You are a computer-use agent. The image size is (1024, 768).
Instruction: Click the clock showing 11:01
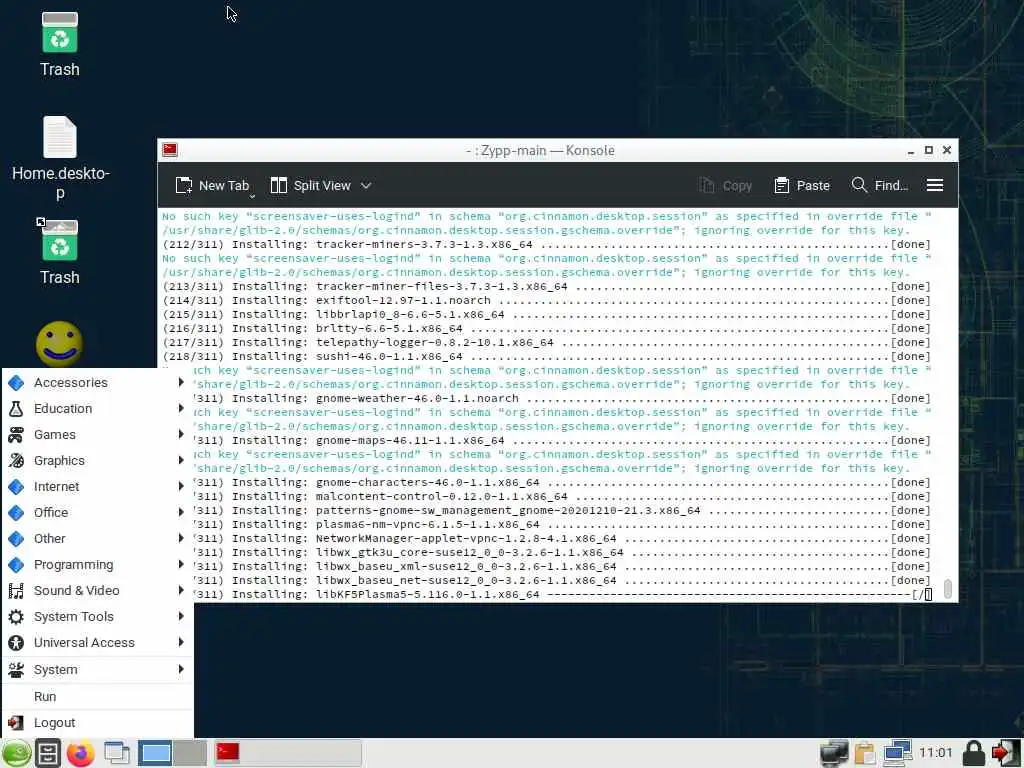click(x=935, y=753)
